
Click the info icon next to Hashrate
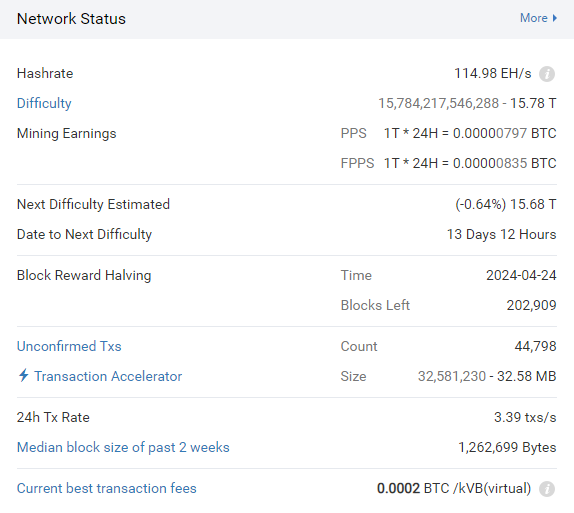(x=547, y=74)
